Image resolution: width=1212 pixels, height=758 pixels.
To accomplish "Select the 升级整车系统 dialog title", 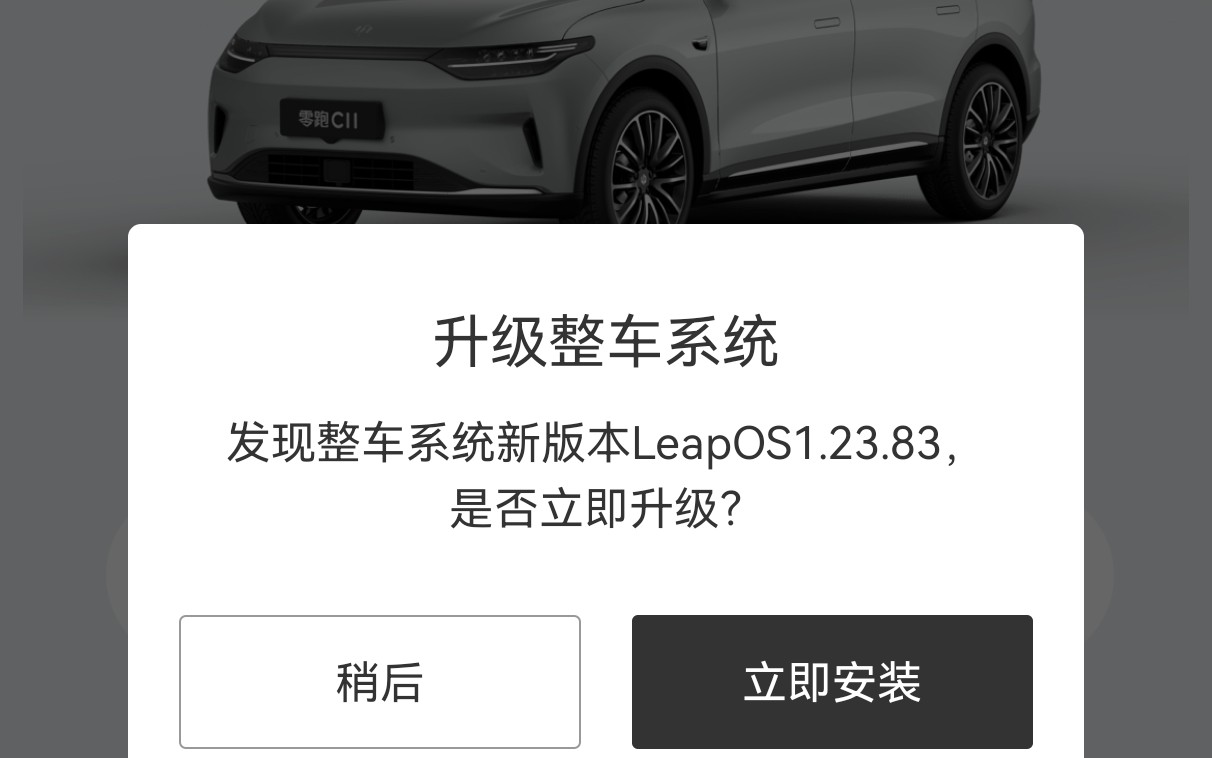I will 606,343.
